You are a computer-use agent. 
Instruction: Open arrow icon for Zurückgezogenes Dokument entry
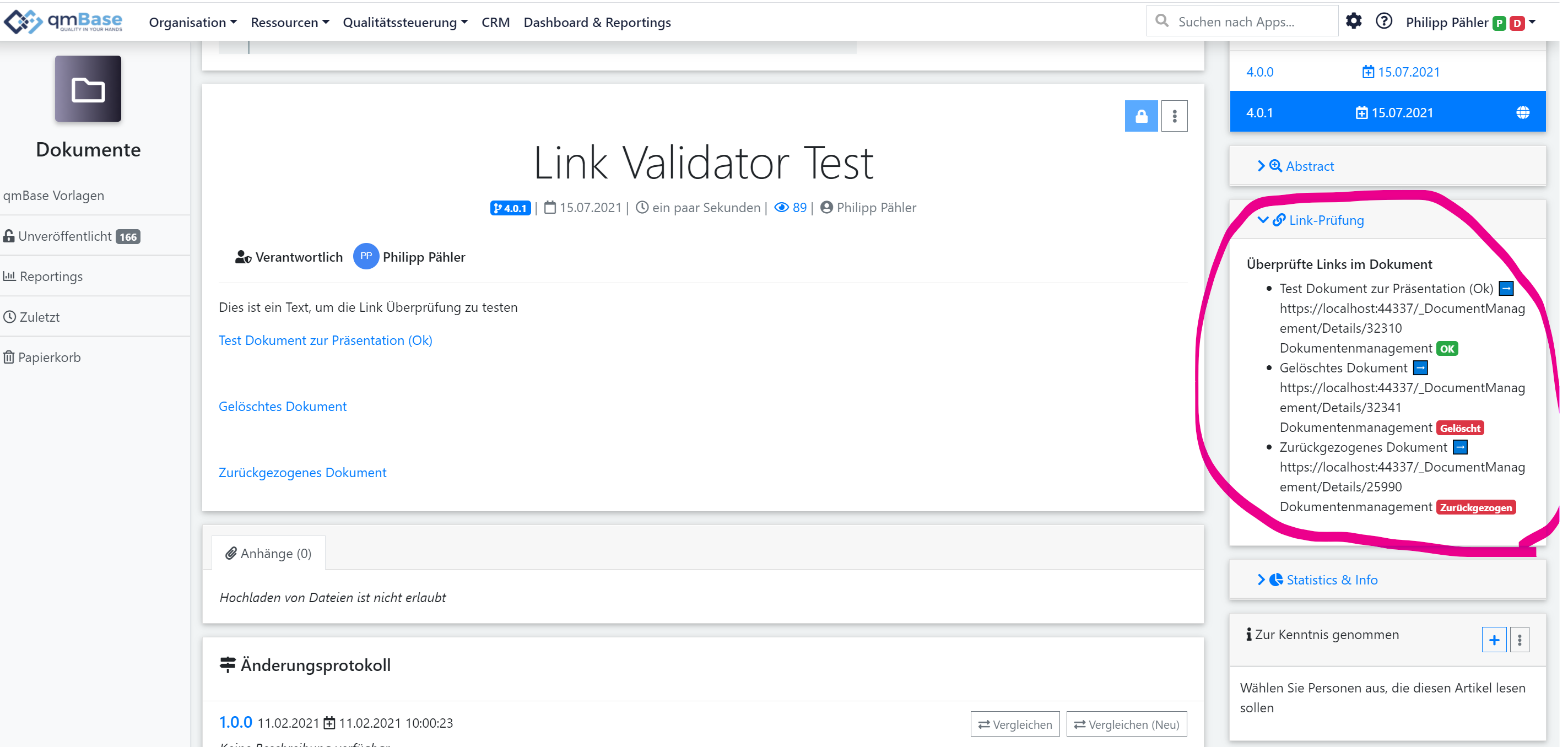pyautogui.click(x=1459, y=447)
